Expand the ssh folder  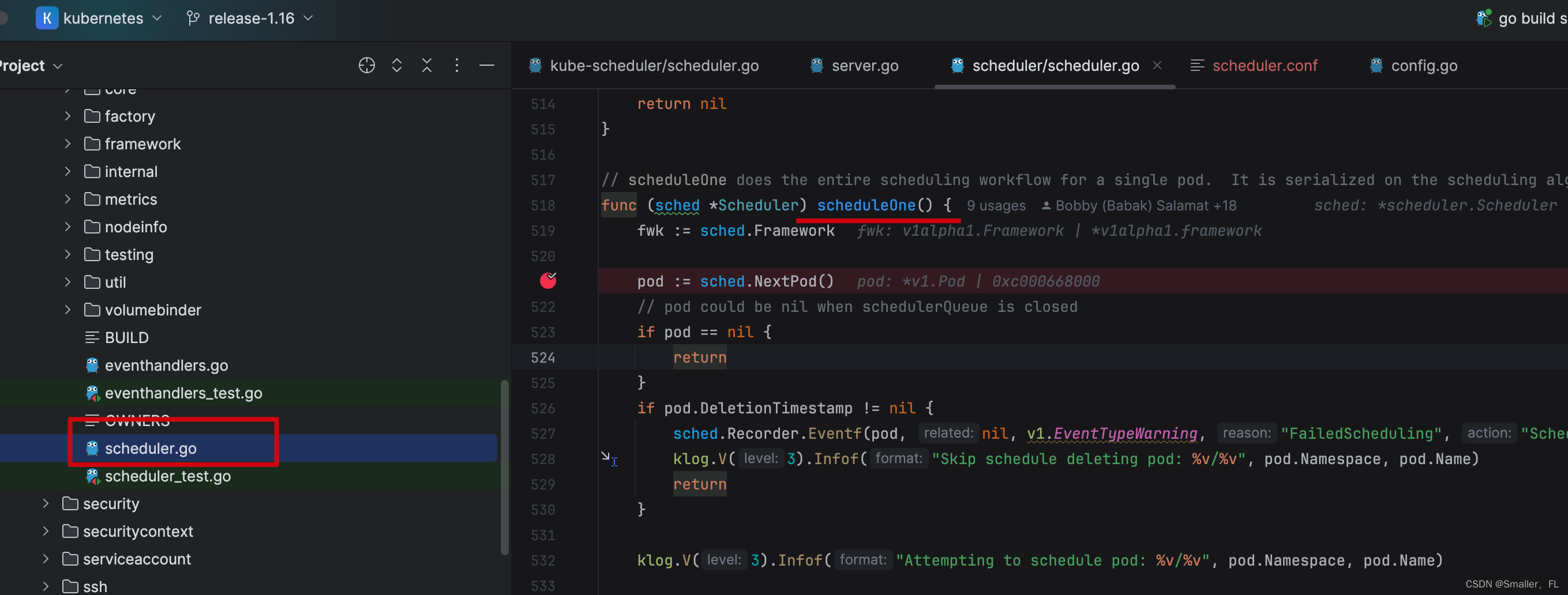pos(46,586)
